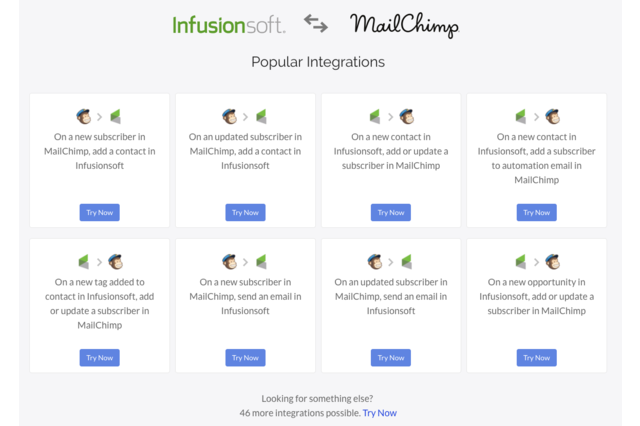
Task: Click monkey icon in updated subscriber send email card
Action: (375, 262)
